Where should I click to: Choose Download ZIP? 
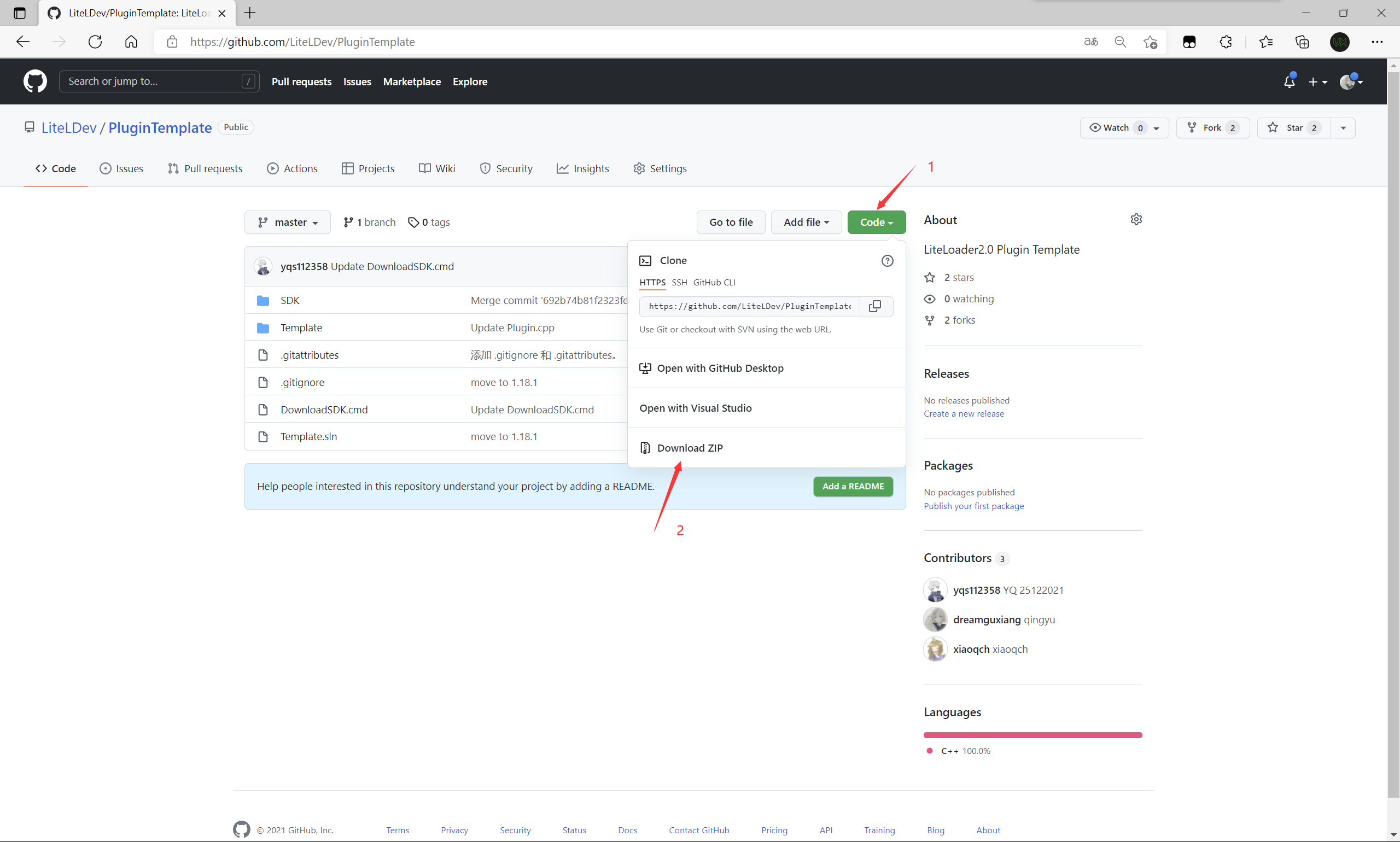766,448
